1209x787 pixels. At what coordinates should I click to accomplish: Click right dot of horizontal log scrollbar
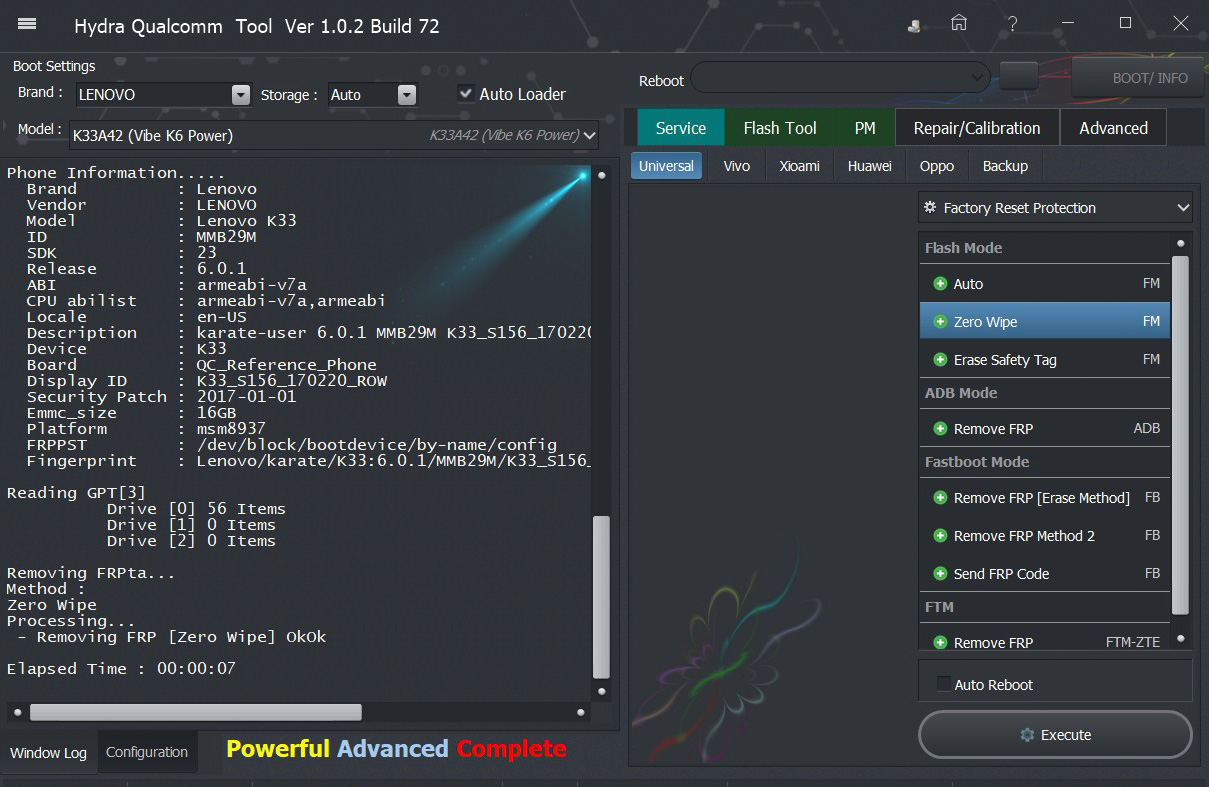581,713
